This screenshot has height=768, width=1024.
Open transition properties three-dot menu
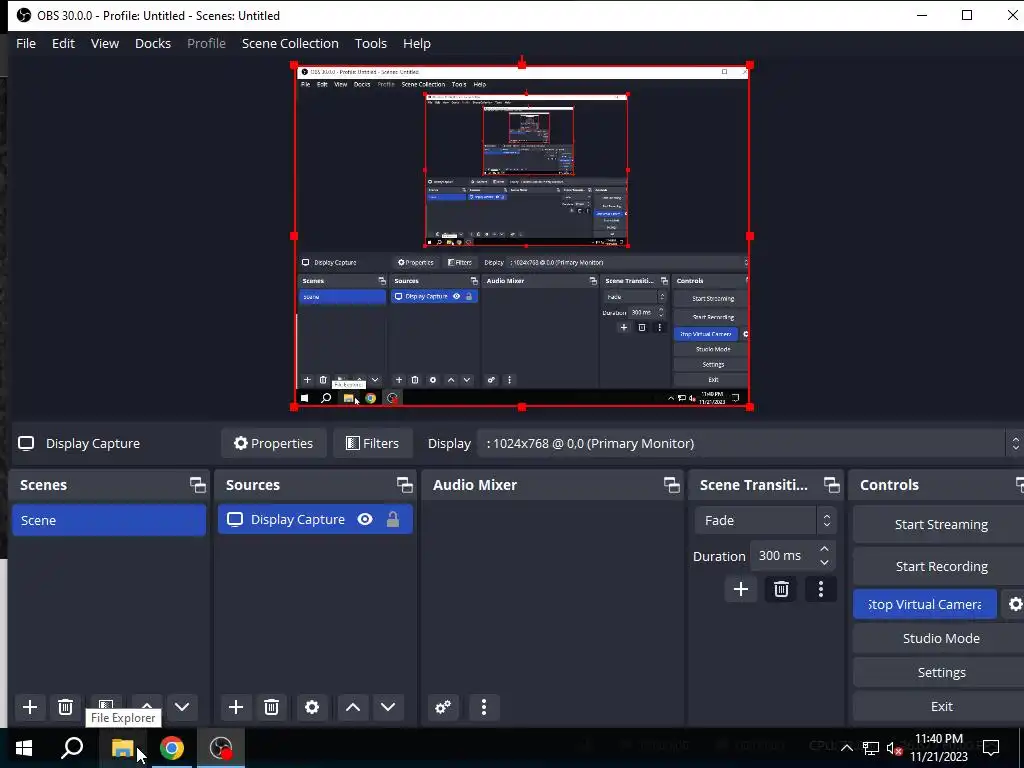[x=821, y=589]
